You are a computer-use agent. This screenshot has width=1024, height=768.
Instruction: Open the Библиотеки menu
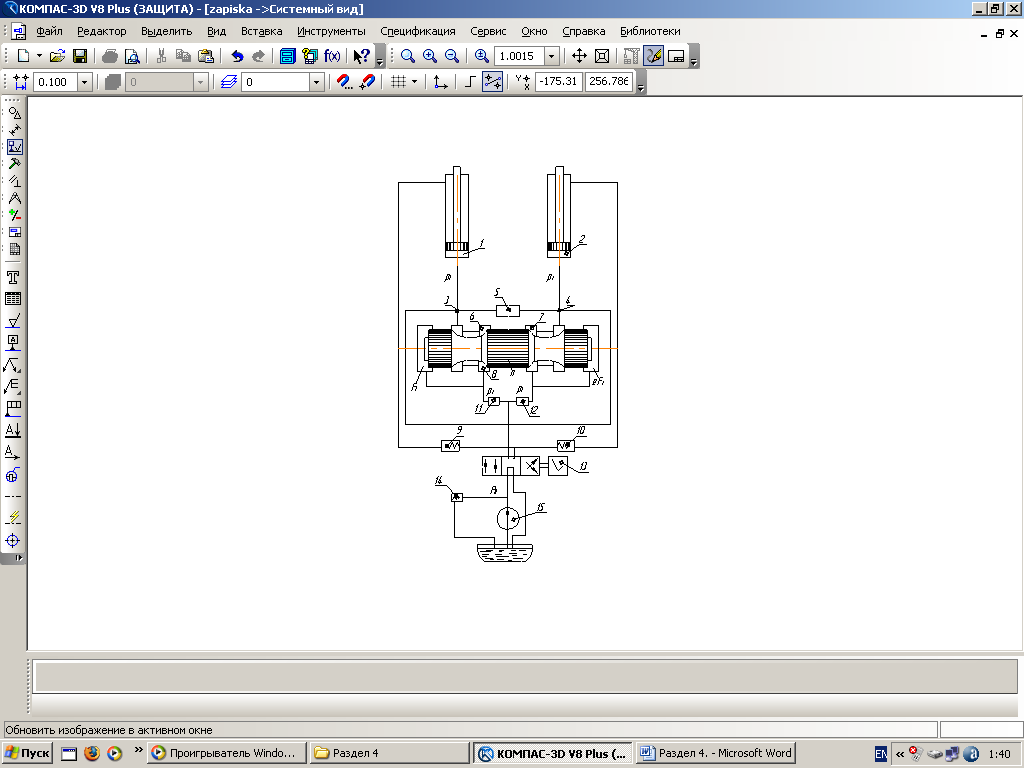click(650, 31)
